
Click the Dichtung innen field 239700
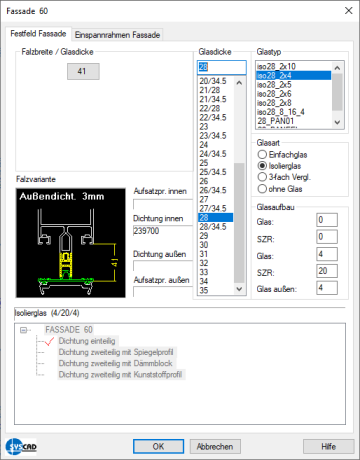click(163, 231)
